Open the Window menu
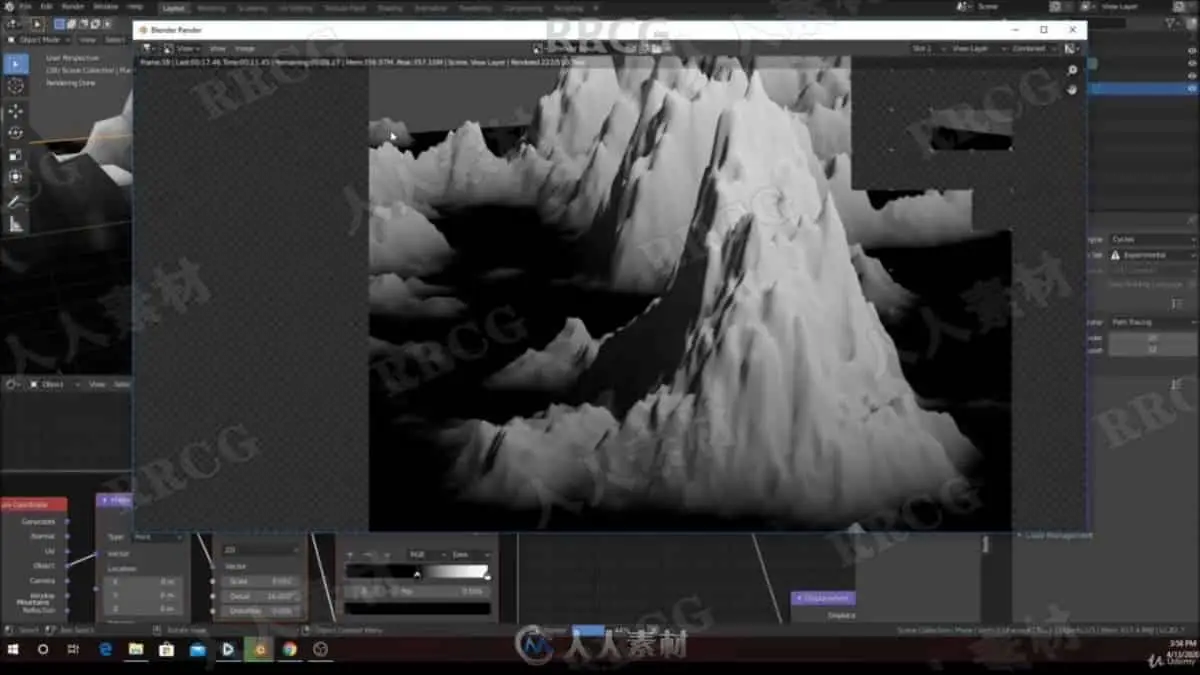 (x=105, y=6)
